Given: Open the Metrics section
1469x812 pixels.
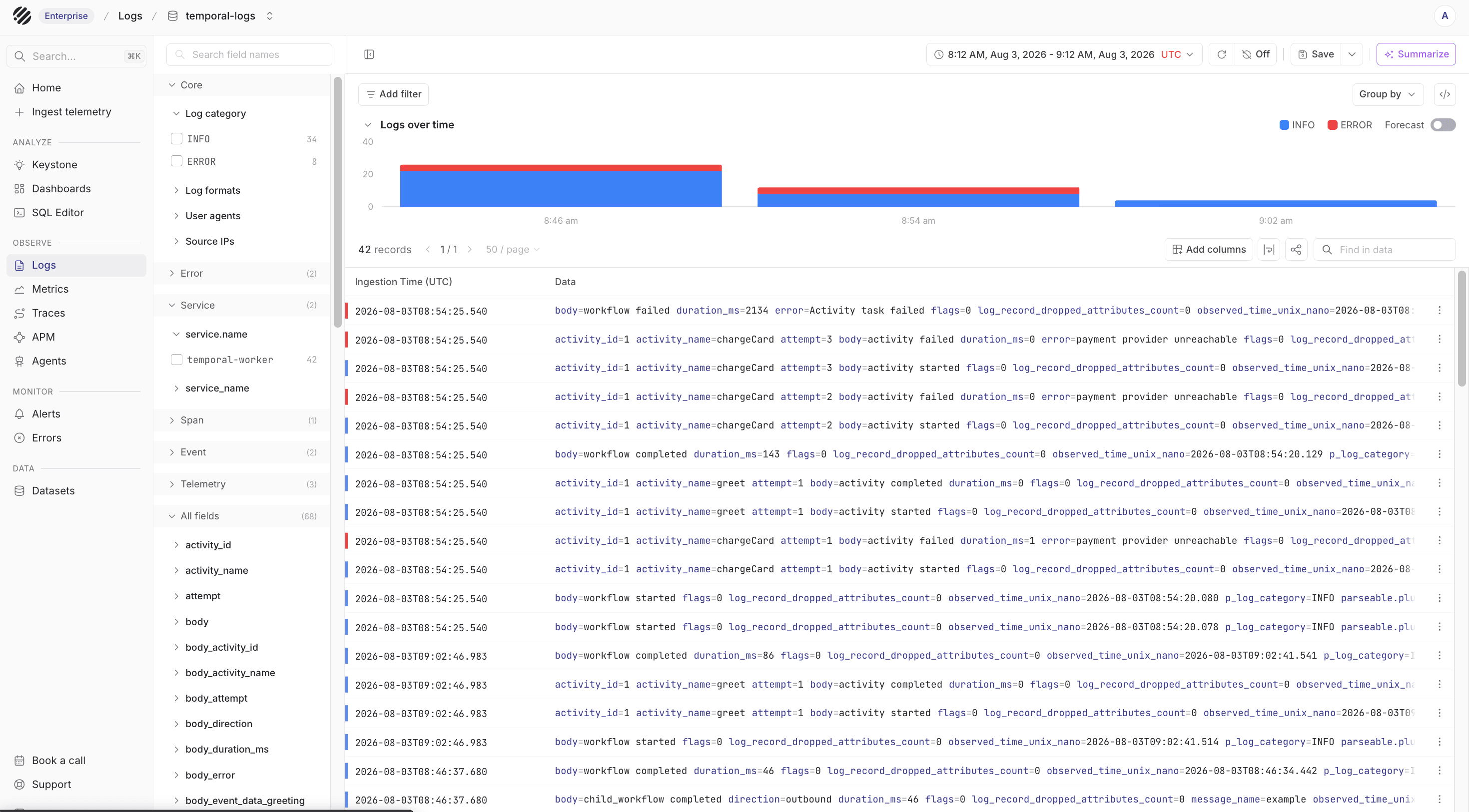Looking at the screenshot, I should pos(76,289).
